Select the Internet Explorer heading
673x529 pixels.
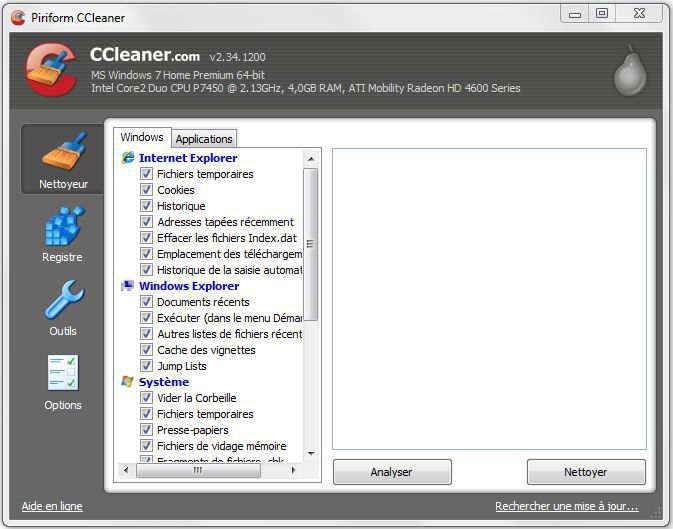[188, 158]
